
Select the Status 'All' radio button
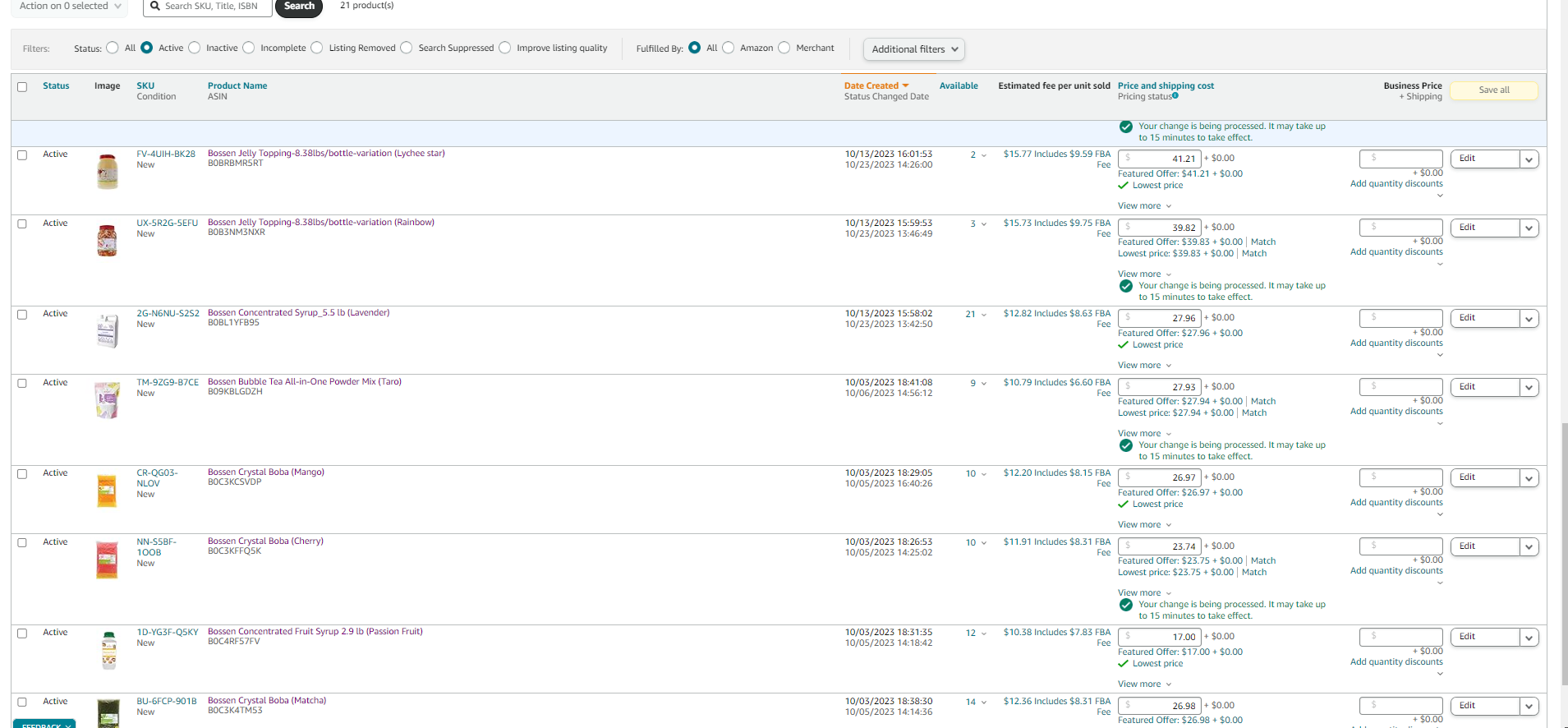[x=113, y=48]
